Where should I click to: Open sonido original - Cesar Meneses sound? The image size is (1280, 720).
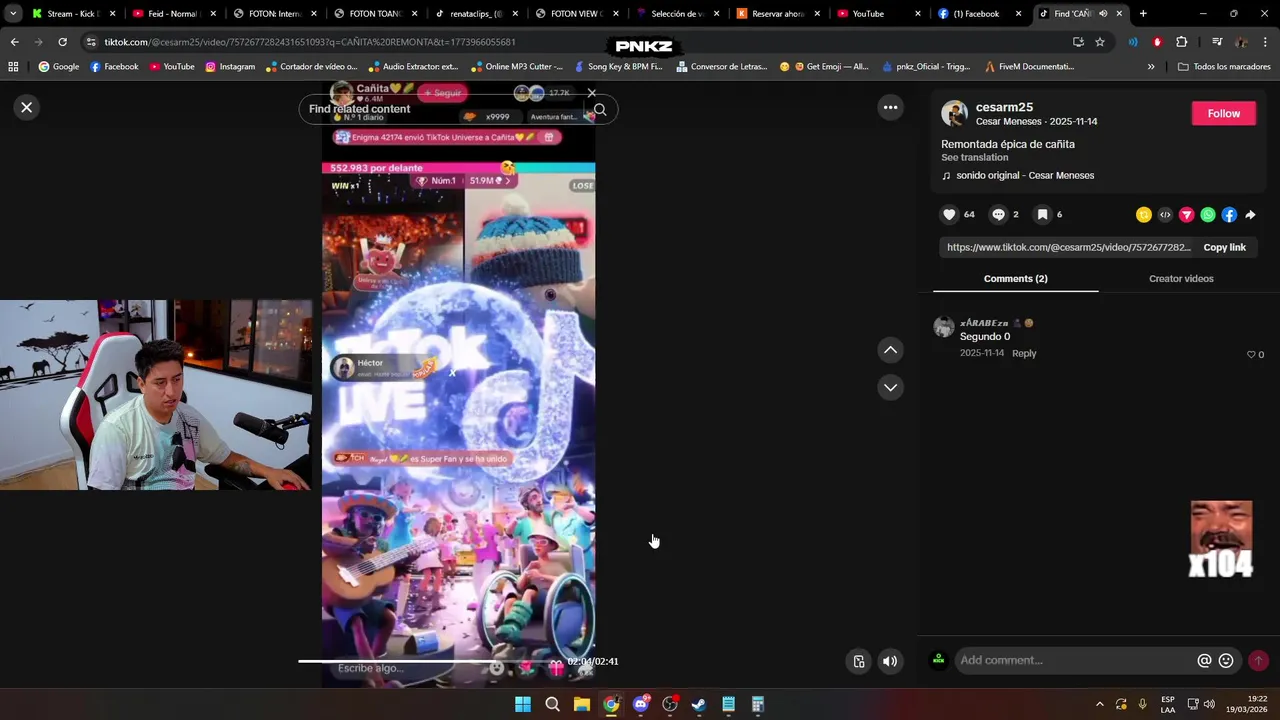click(x=1025, y=176)
